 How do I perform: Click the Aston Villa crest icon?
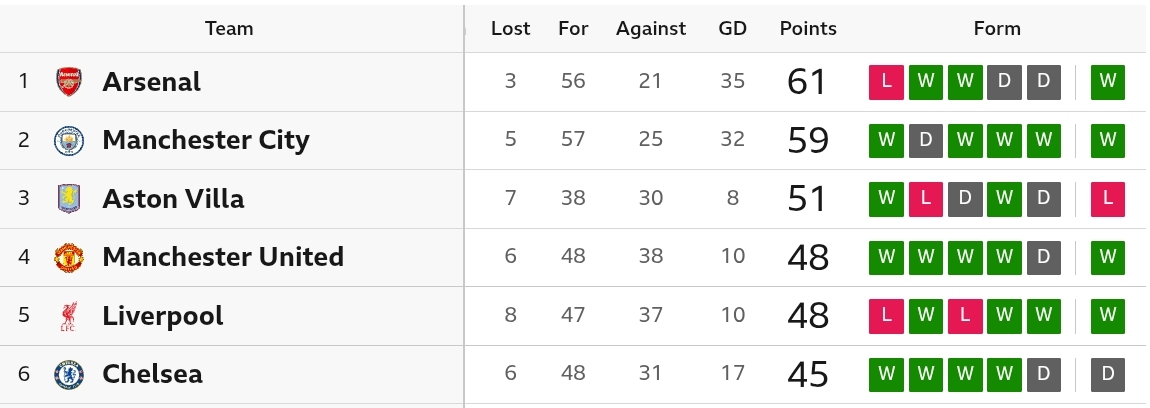tap(69, 198)
